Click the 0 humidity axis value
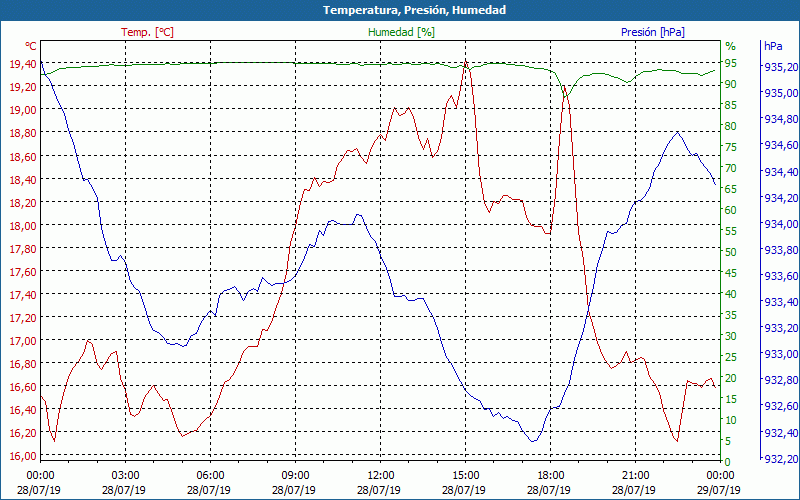 point(728,462)
